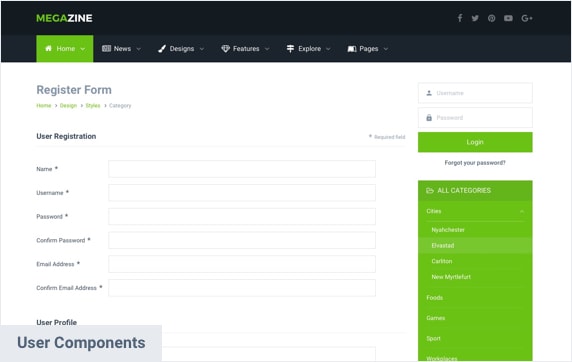
Task: Open the Pinterest social icon
Action: 491,18
